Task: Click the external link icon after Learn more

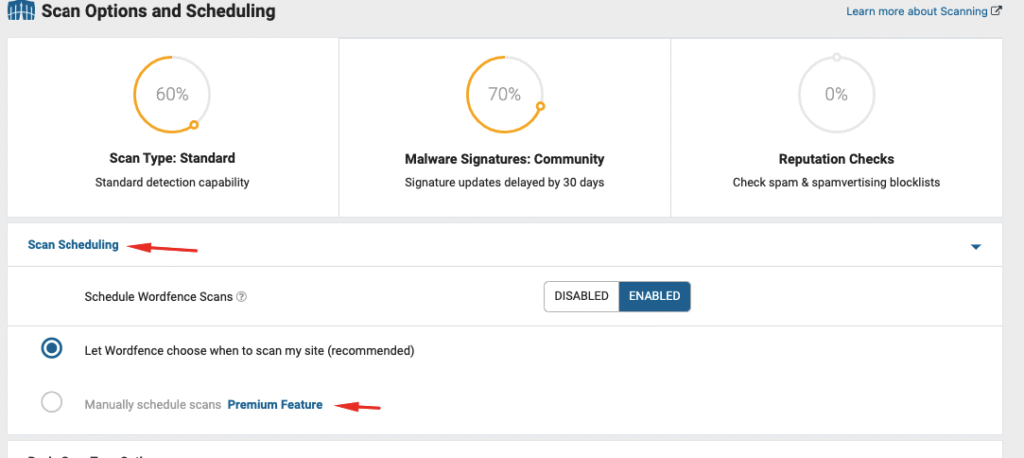Action: 996,11
